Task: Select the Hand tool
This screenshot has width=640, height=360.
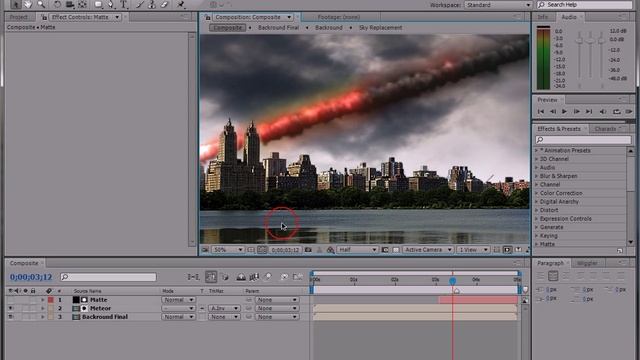Action: [28, 4]
